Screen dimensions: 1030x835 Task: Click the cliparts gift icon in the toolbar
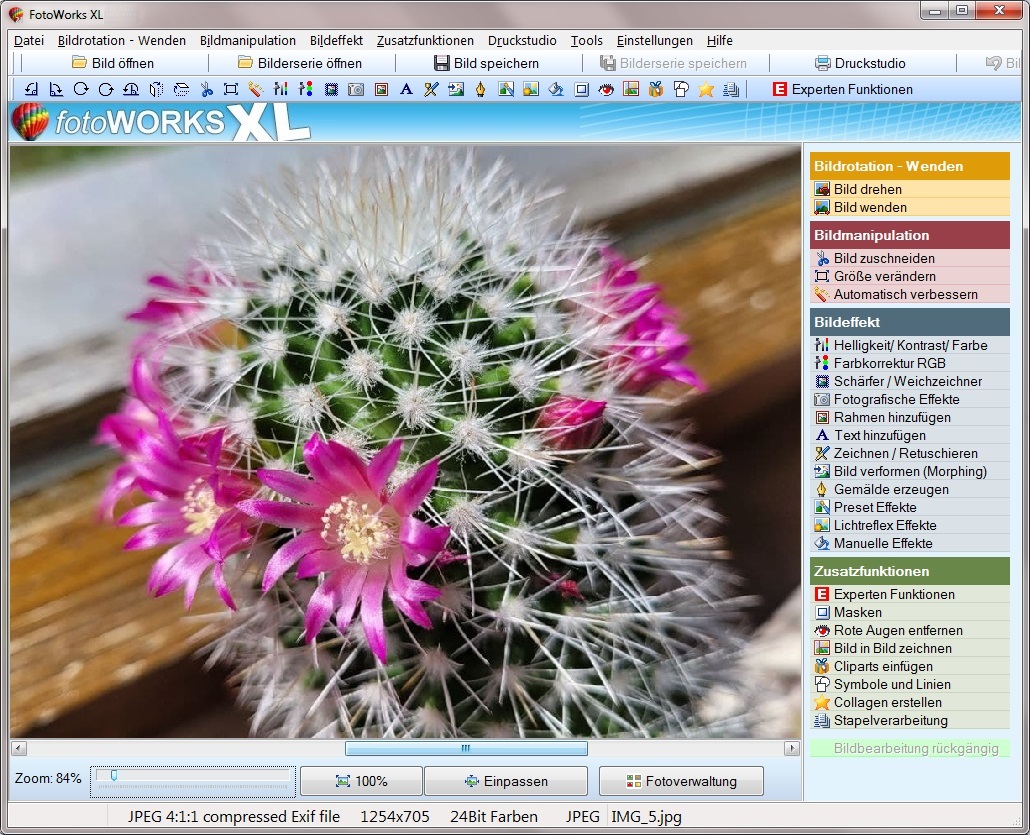(x=656, y=89)
